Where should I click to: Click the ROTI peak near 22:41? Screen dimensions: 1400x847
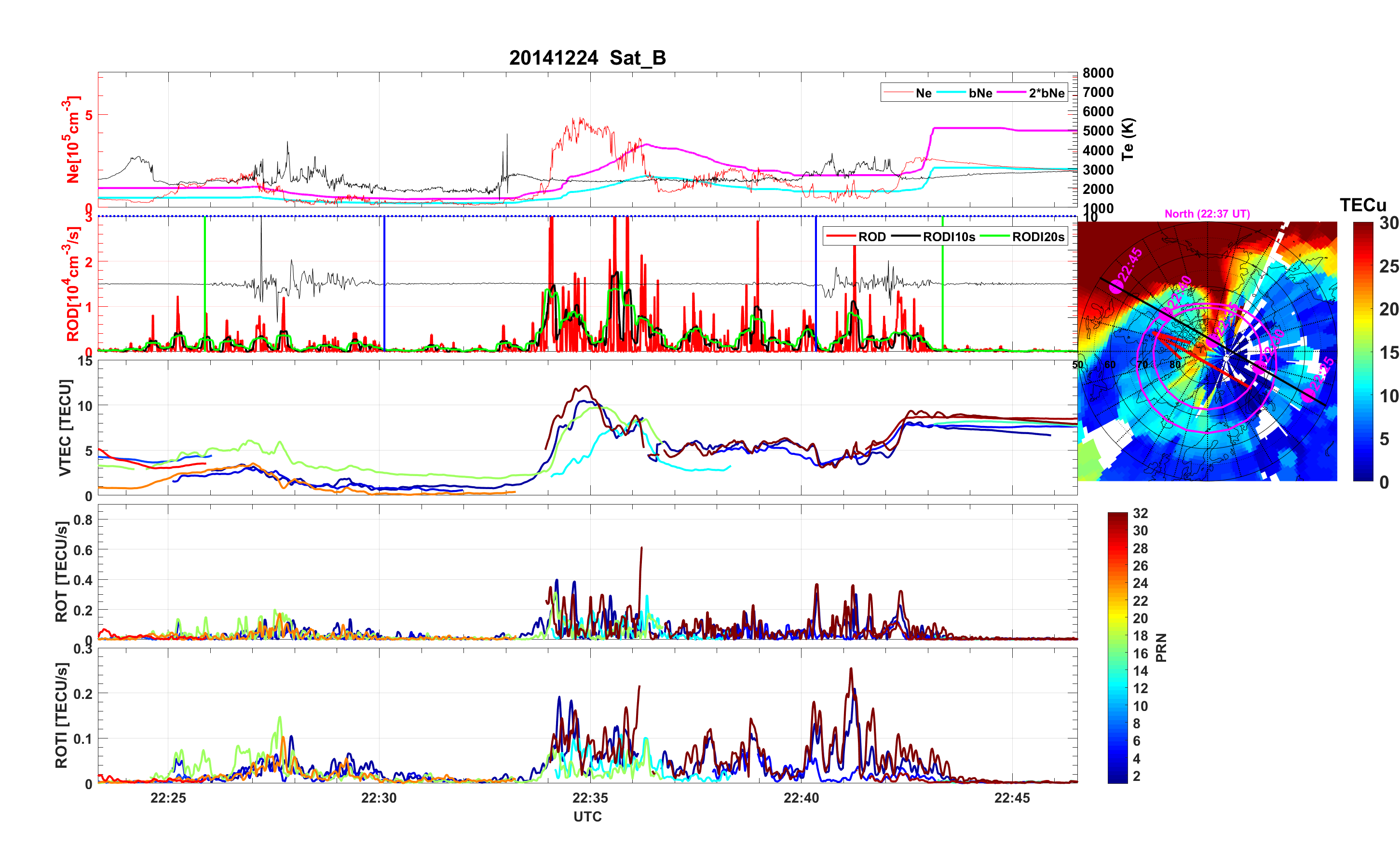[851, 669]
